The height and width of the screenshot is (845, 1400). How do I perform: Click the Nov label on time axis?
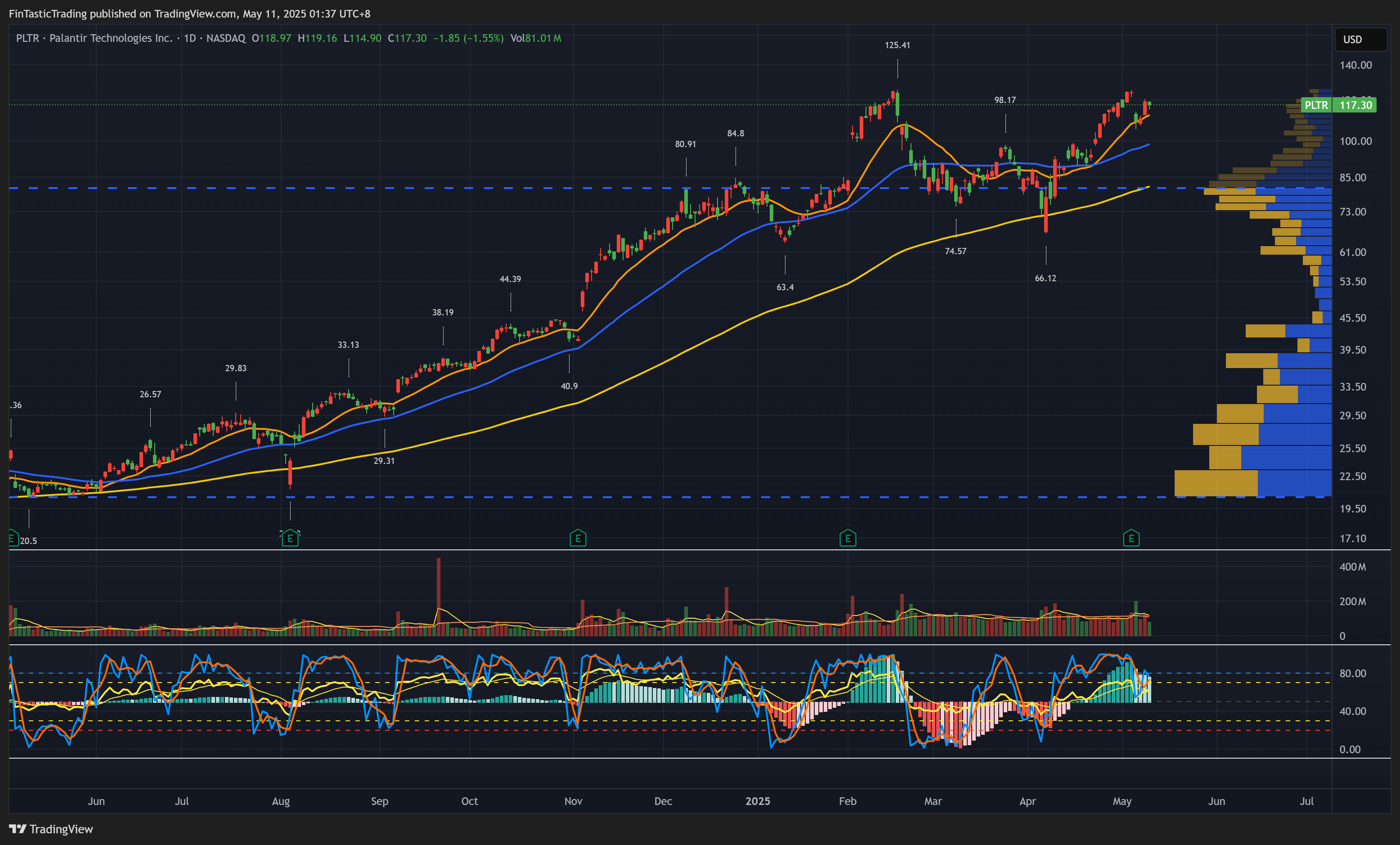573,801
